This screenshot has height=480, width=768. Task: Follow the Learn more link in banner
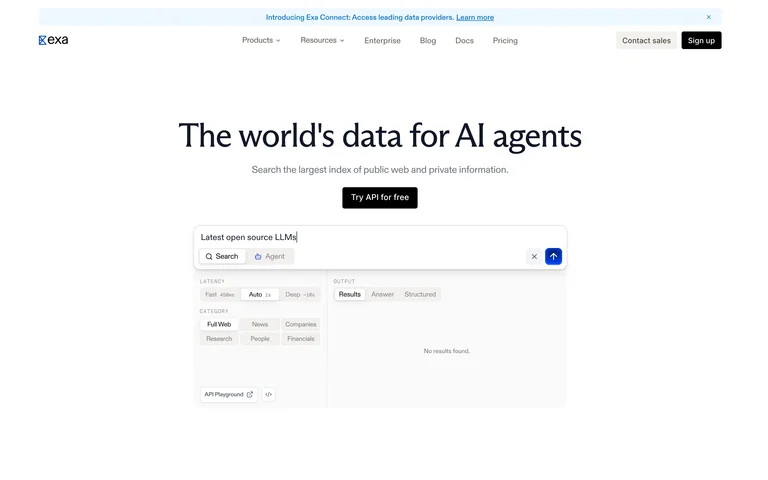pos(475,17)
